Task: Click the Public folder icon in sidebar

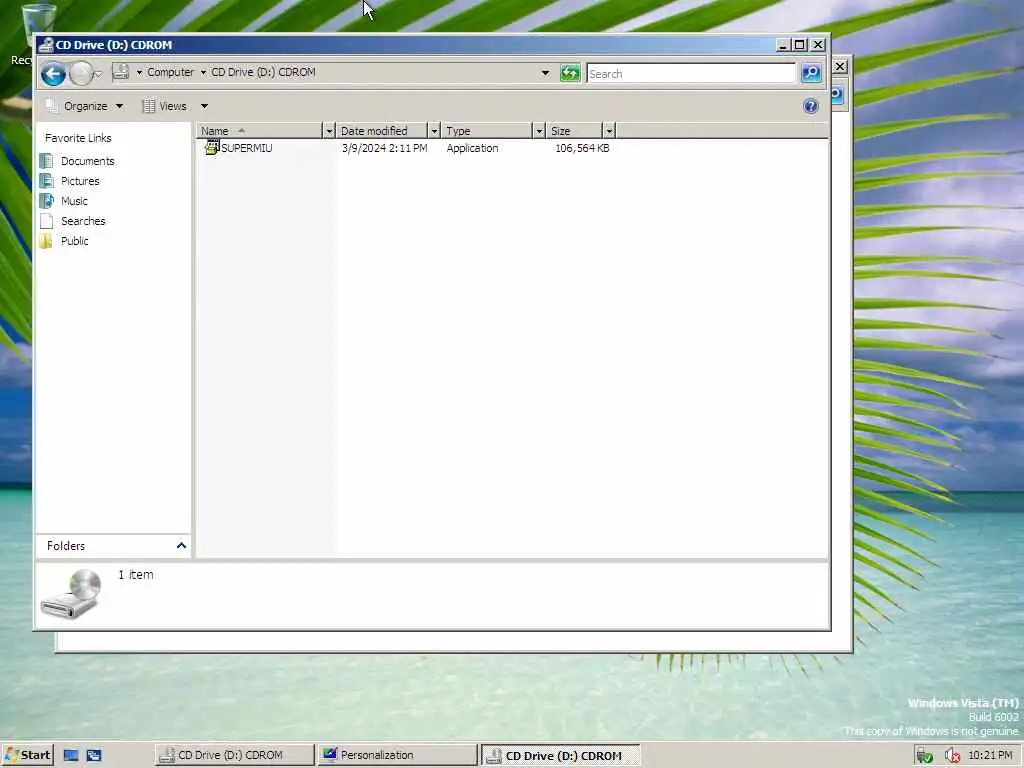Action: coord(46,241)
